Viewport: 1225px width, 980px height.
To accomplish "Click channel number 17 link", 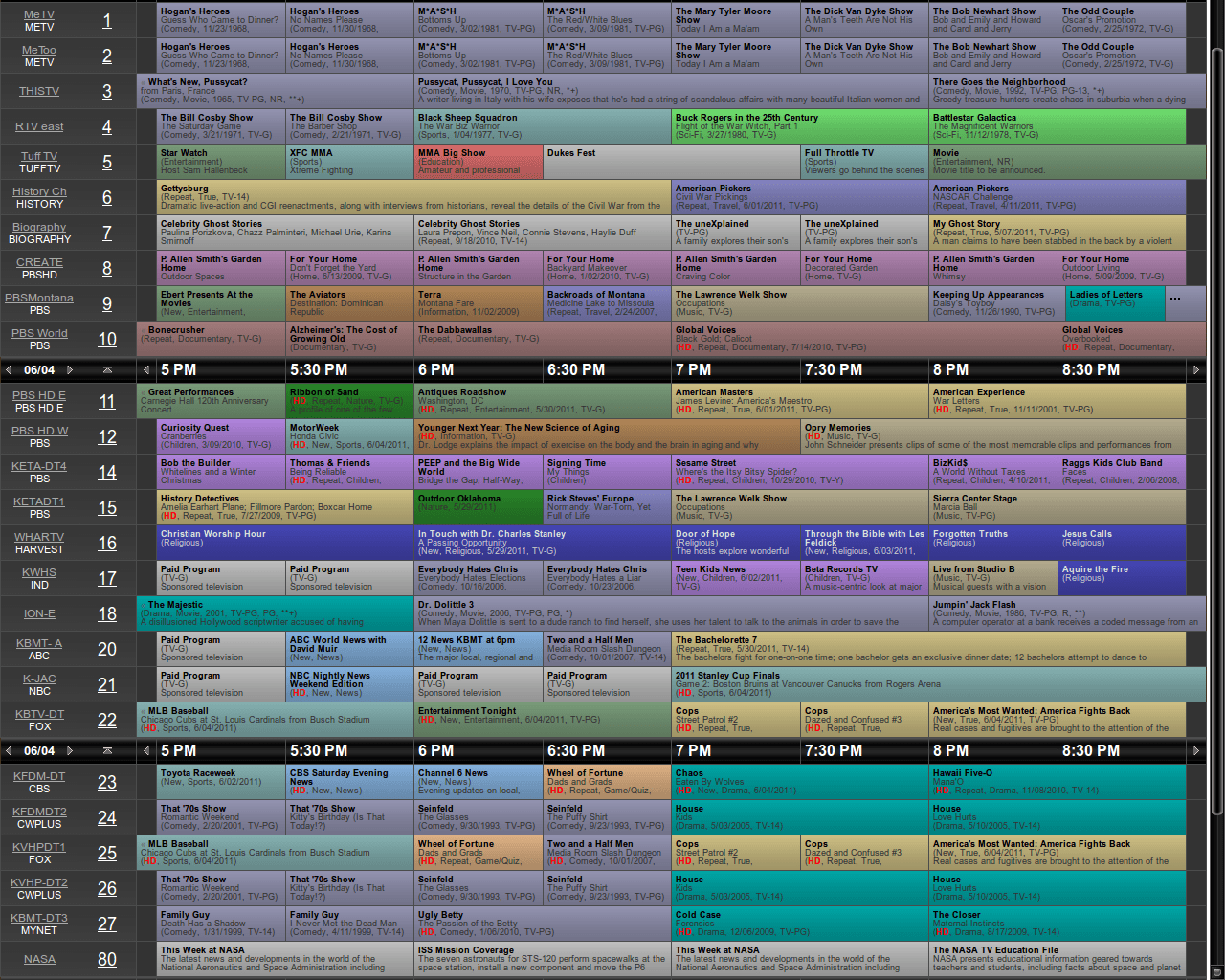I will click(107, 578).
